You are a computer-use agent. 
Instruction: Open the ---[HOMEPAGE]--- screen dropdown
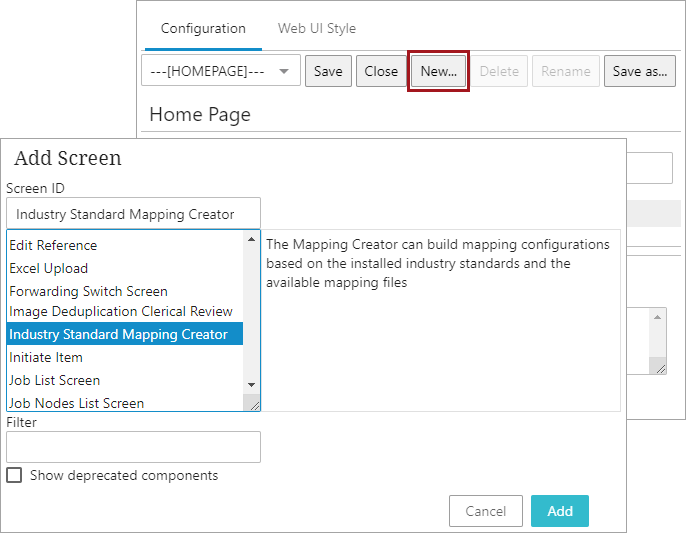point(221,71)
